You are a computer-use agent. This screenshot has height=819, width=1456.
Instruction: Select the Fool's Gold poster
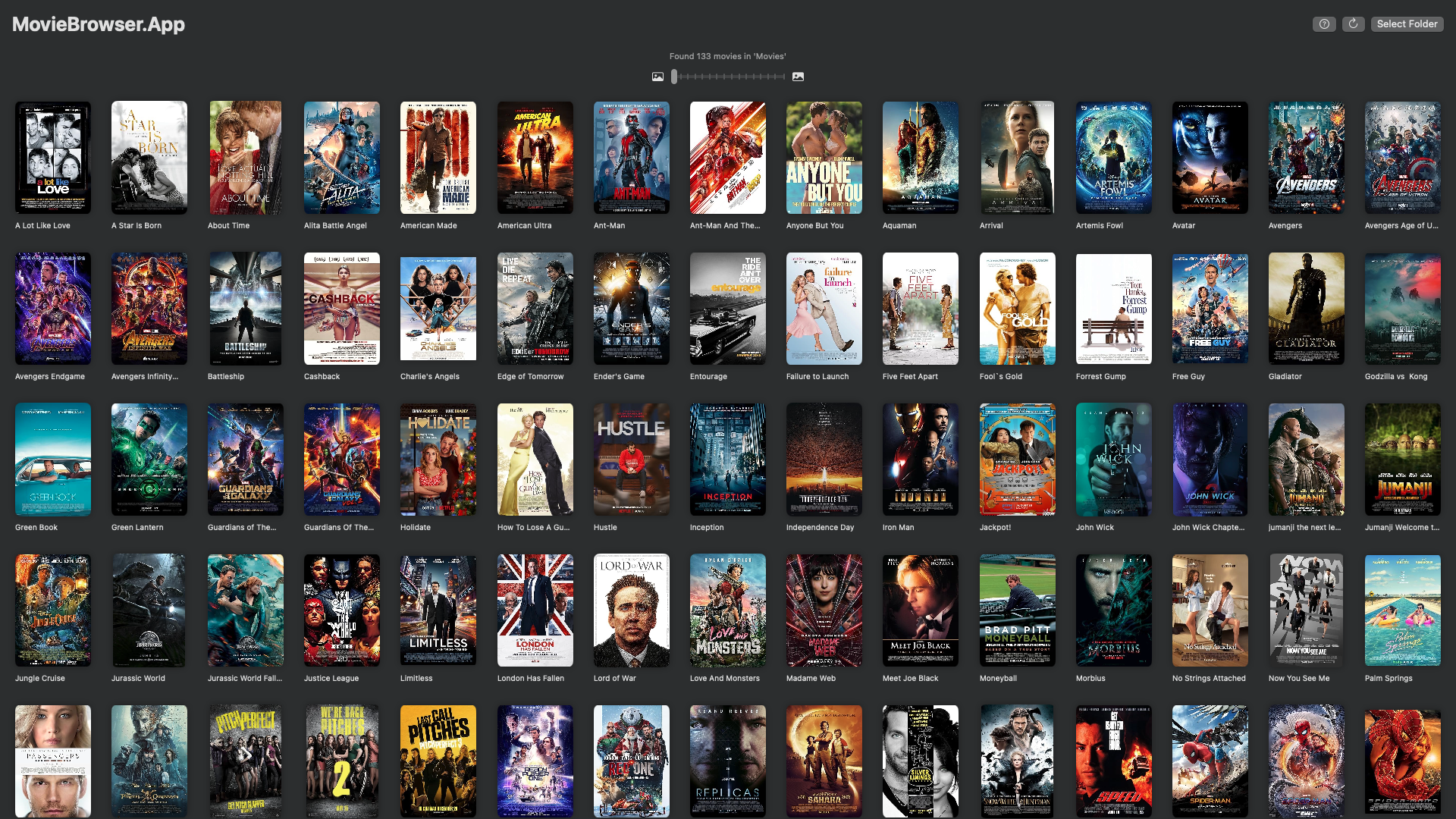tap(1018, 309)
